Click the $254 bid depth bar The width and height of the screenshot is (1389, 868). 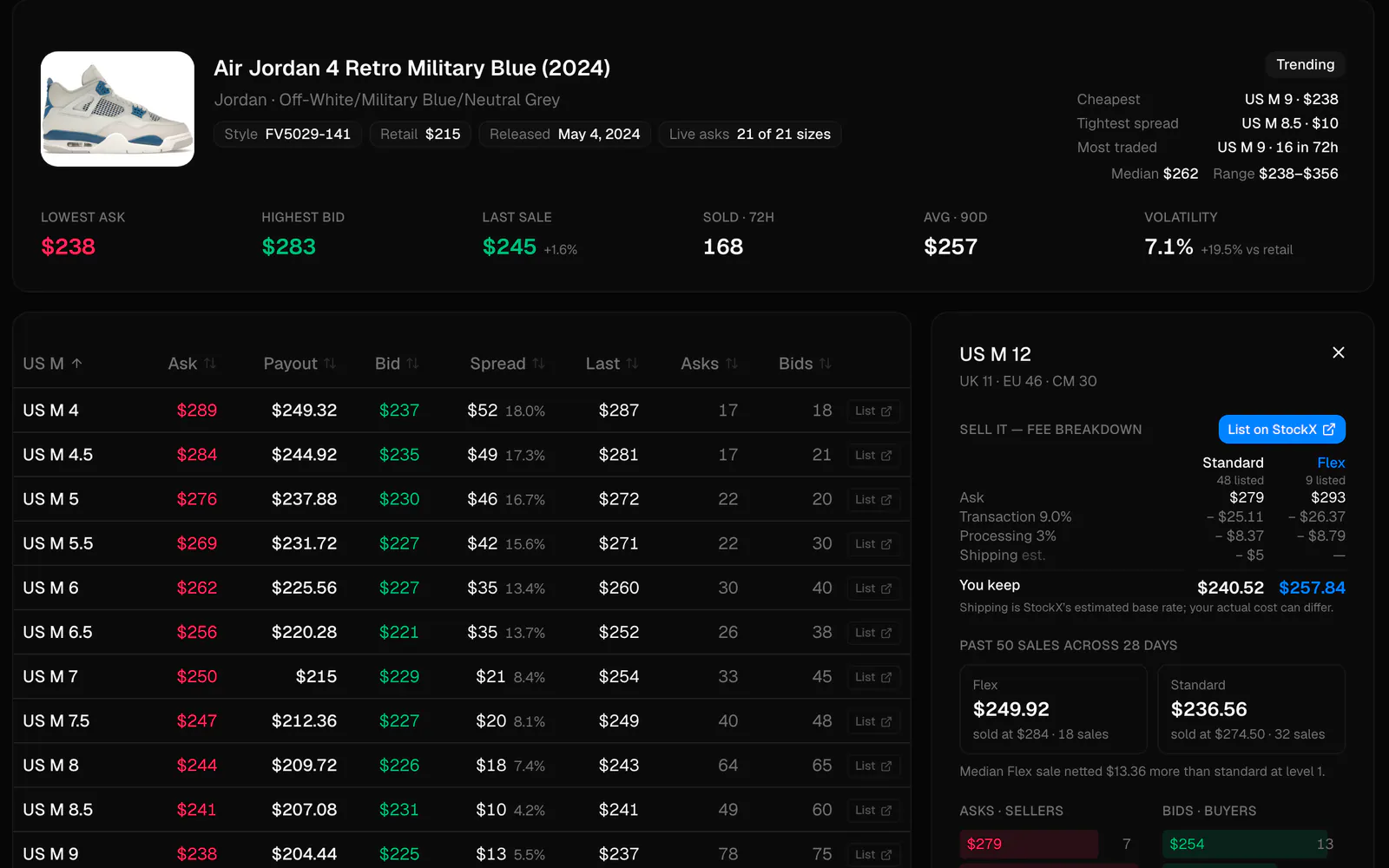click(1245, 844)
